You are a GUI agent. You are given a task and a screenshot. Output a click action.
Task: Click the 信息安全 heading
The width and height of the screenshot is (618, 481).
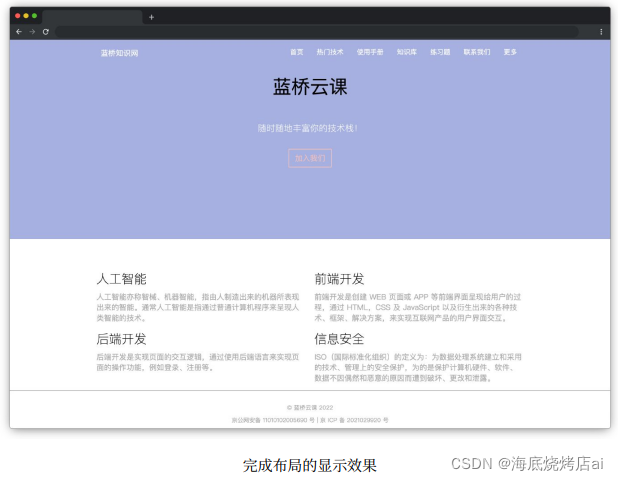[339, 339]
